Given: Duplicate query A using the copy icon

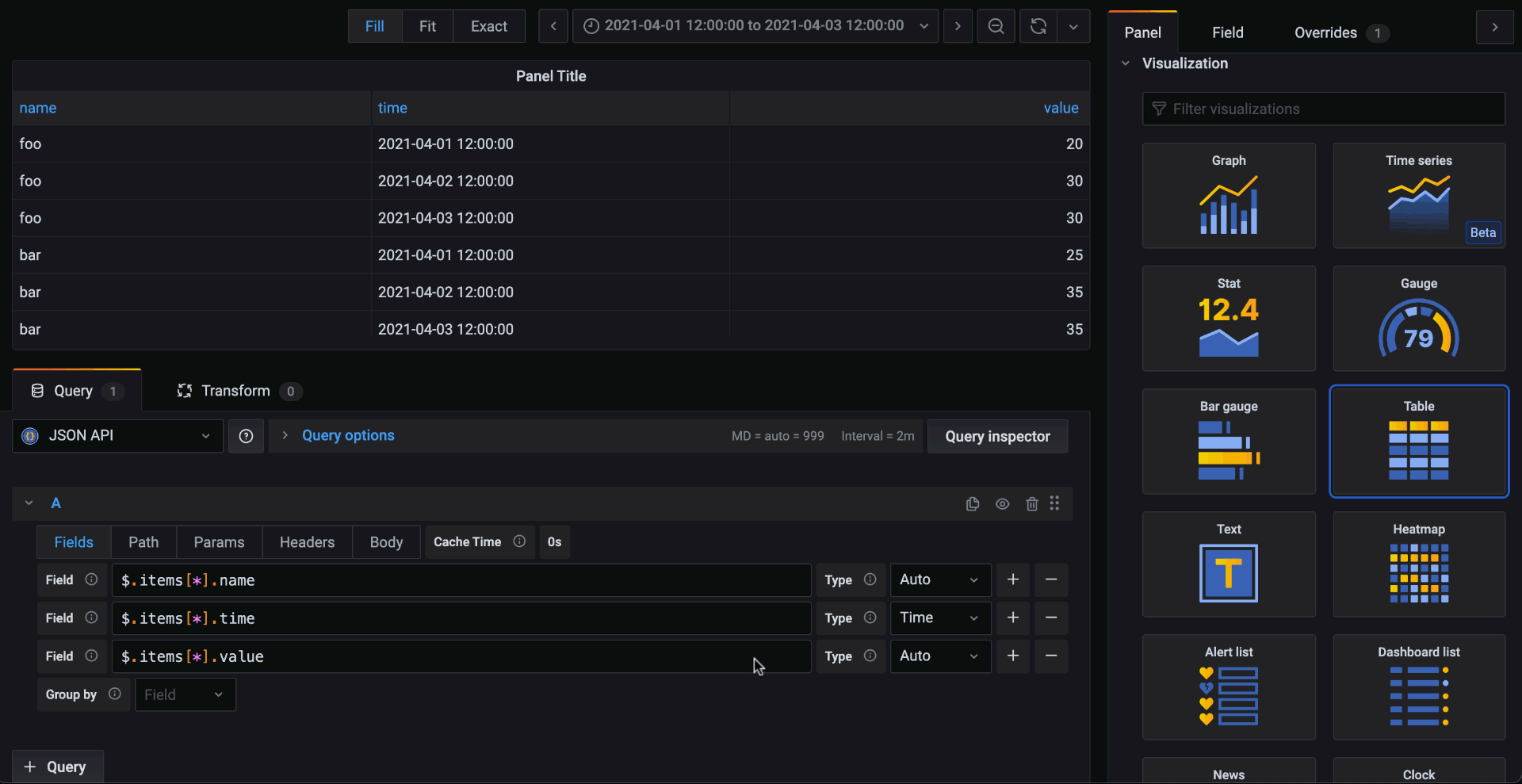Looking at the screenshot, I should tap(972, 503).
